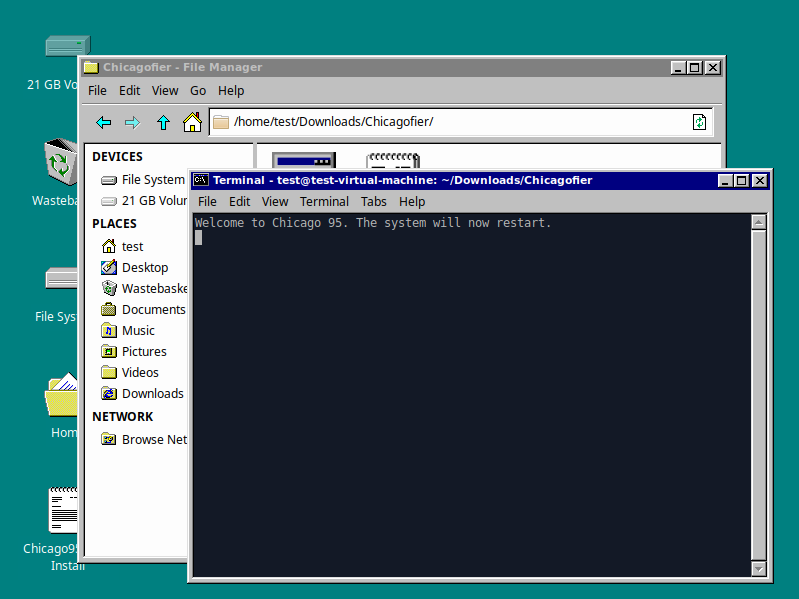Select the installer file thumbnail in File Manager
799x599 pixels.
pos(304,160)
